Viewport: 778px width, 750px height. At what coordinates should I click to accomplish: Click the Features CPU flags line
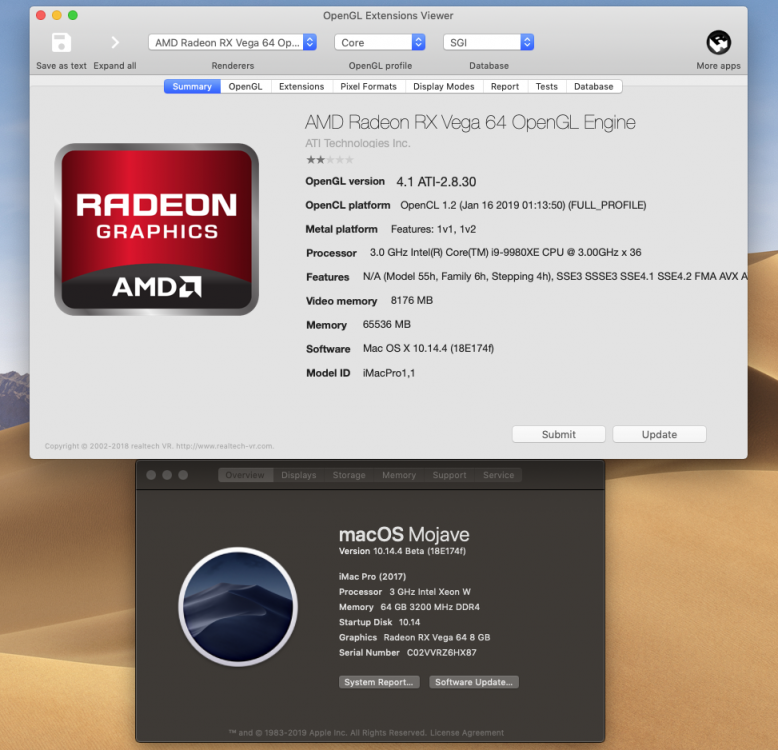tap(555, 276)
